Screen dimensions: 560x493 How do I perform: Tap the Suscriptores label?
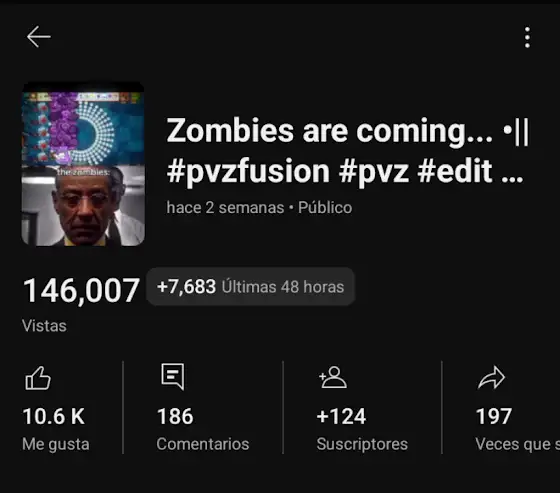click(362, 444)
